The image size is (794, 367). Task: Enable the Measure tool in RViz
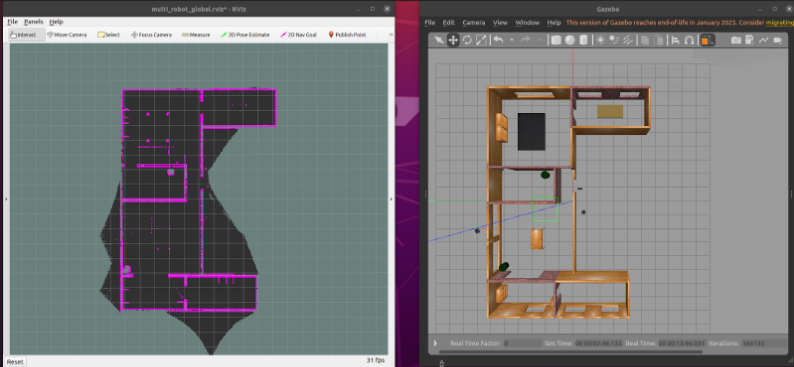[x=196, y=35]
